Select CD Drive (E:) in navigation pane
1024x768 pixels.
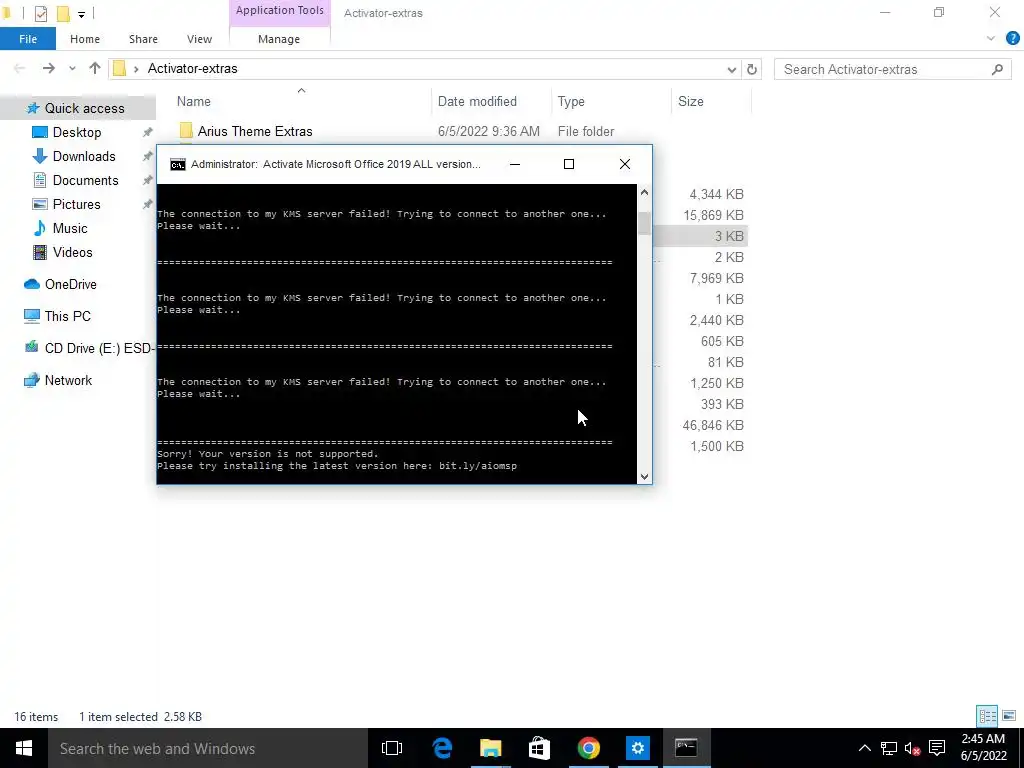pos(88,349)
